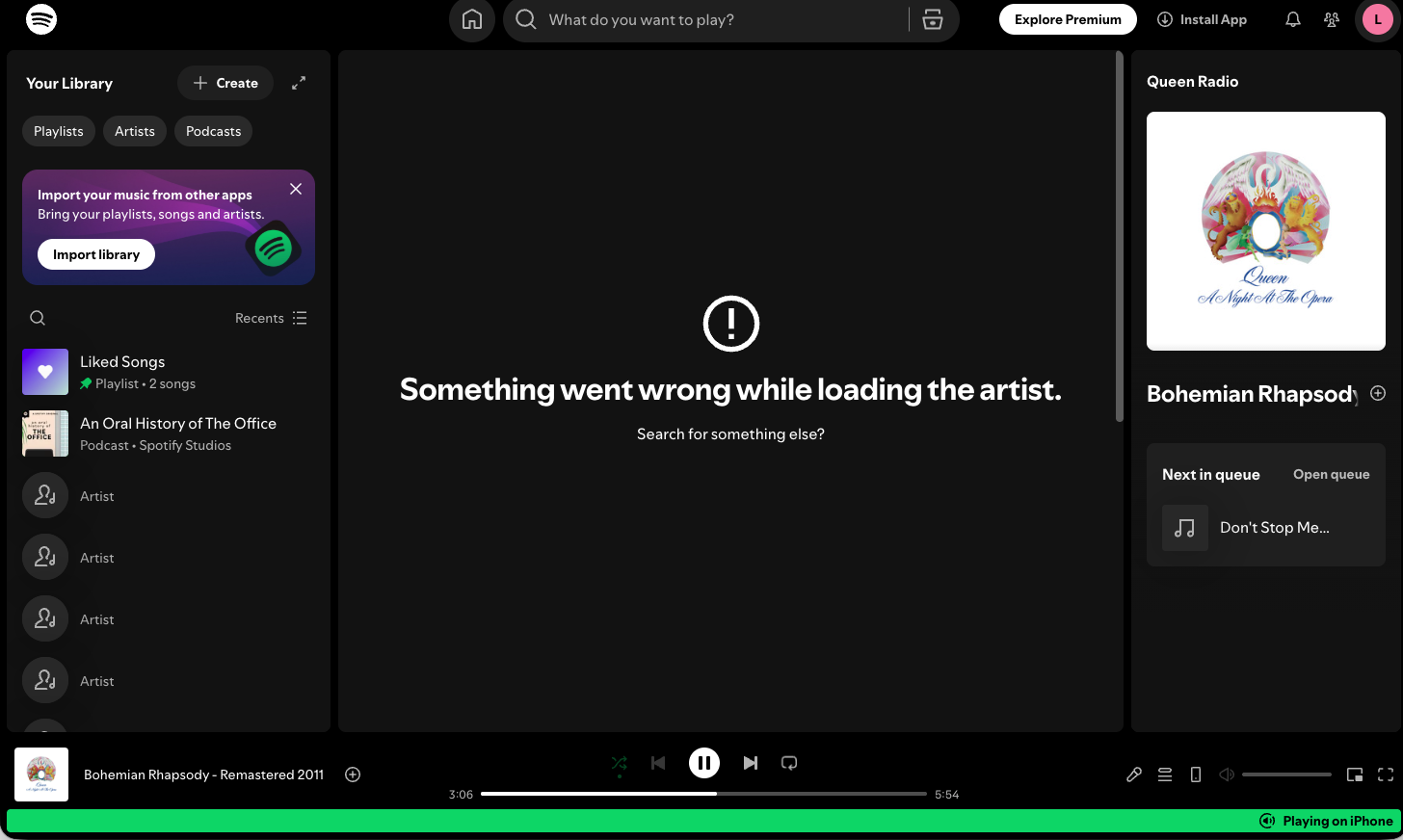Viewport: 1403px width, 840px height.
Task: Open the notifications bell
Action: (x=1293, y=19)
